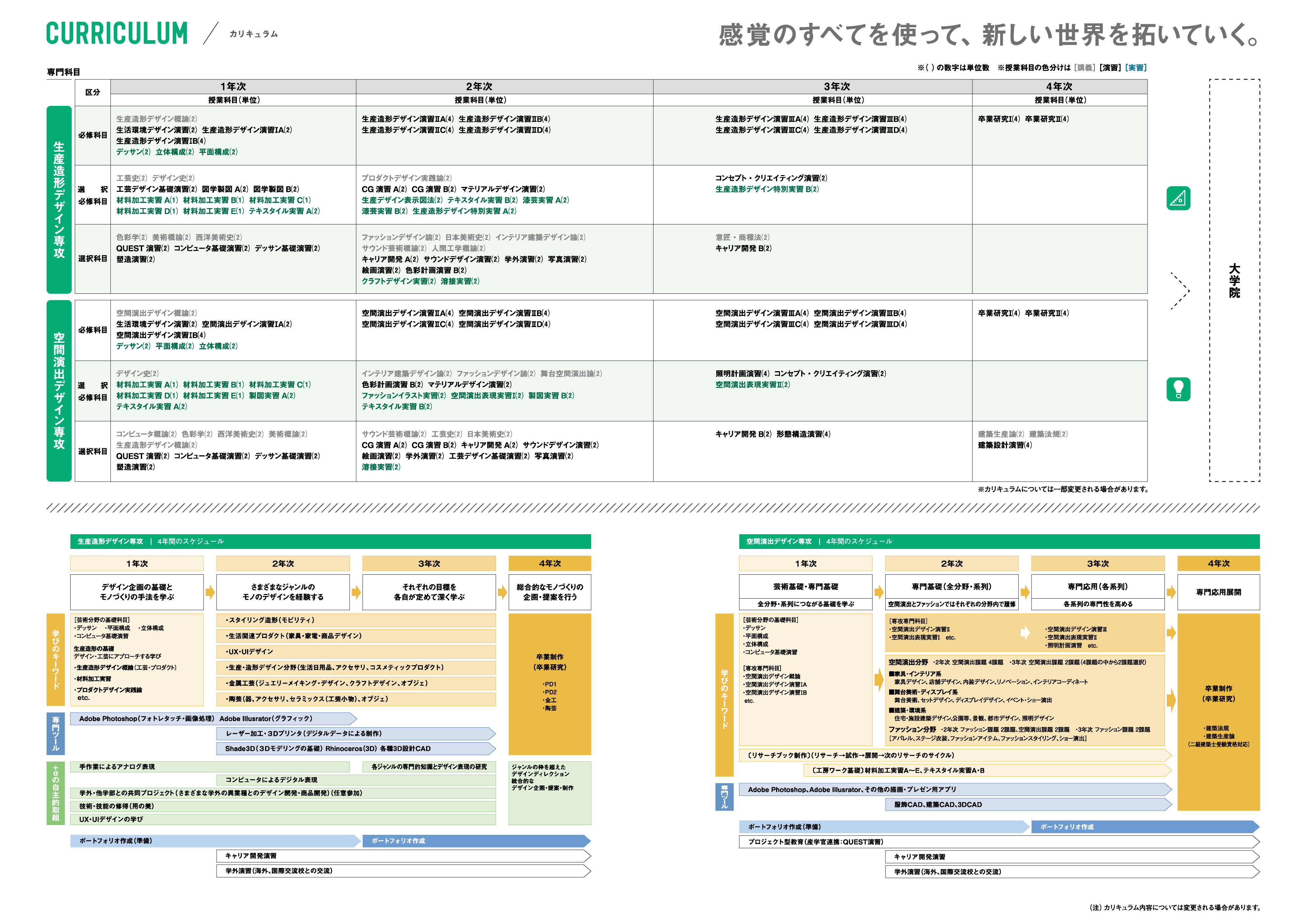Click vertical green label 生産造形デザイン専攻

[58, 200]
